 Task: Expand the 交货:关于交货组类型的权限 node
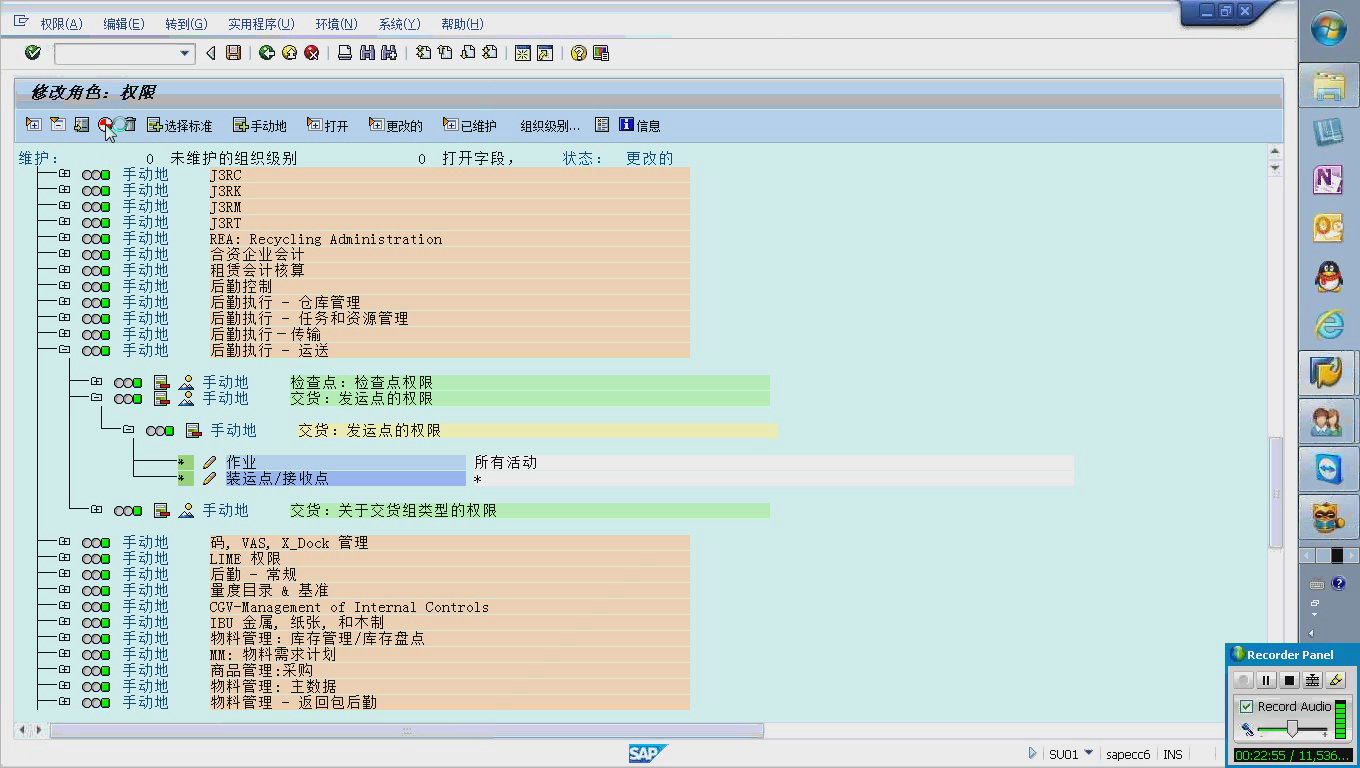[96, 510]
